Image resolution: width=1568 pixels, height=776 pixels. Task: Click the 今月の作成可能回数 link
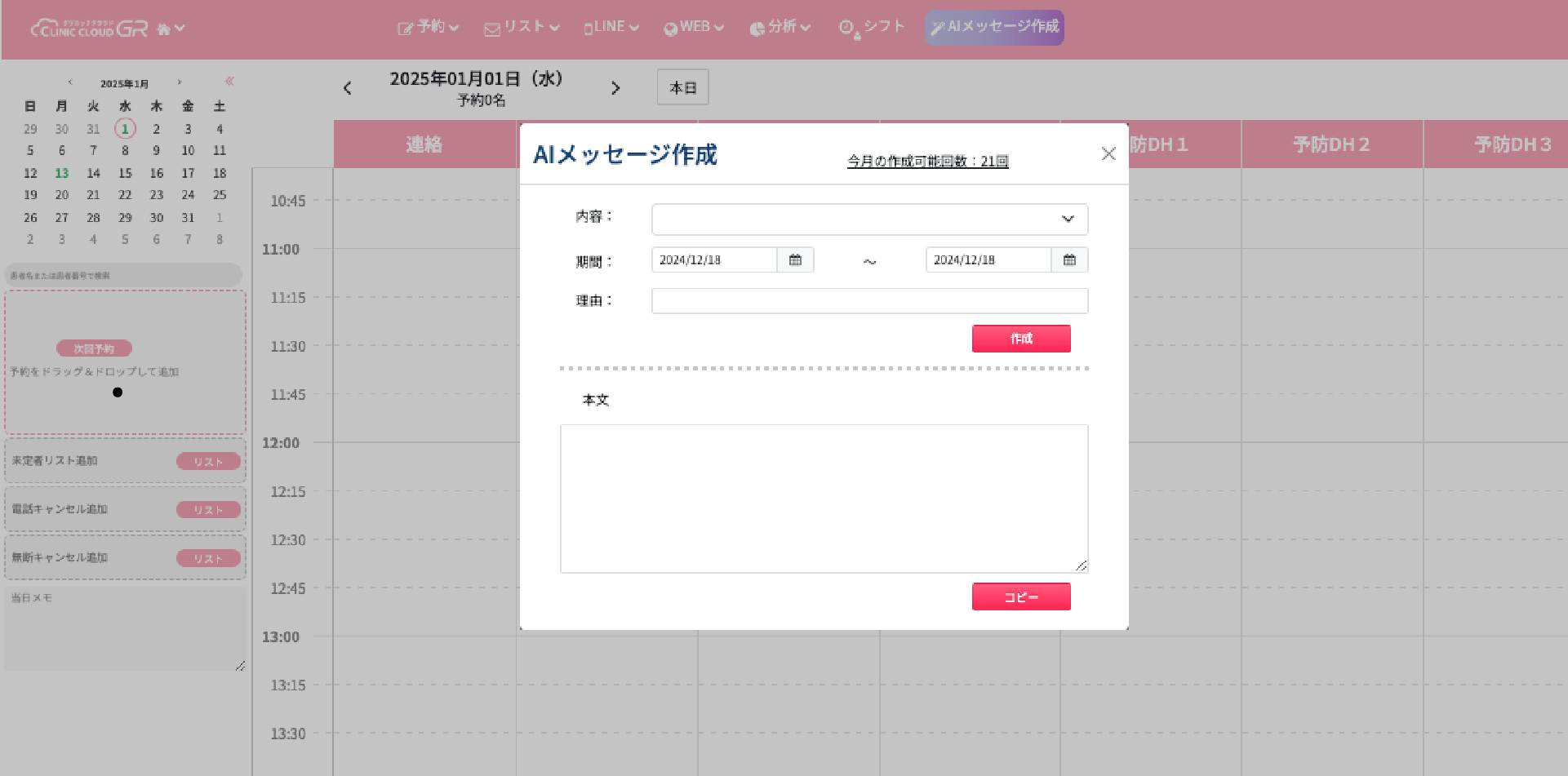927,162
